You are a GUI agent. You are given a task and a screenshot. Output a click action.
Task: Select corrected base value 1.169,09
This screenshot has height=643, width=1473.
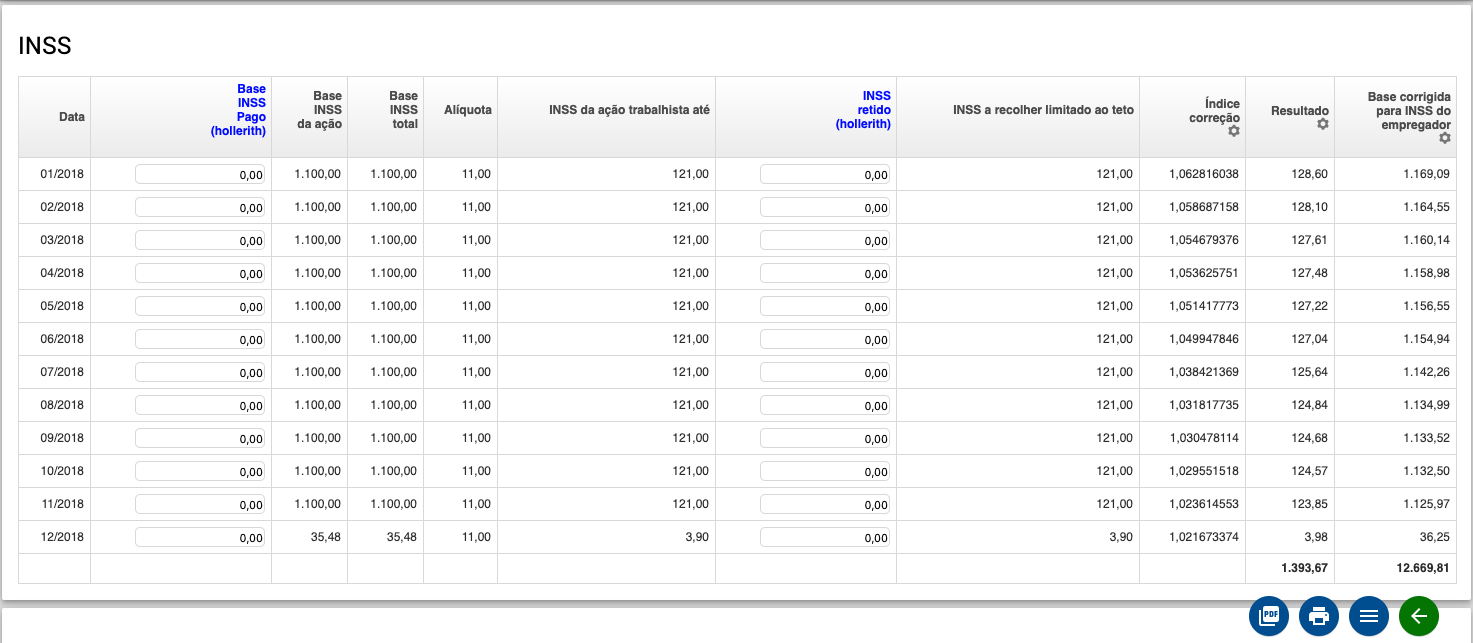pos(1426,174)
